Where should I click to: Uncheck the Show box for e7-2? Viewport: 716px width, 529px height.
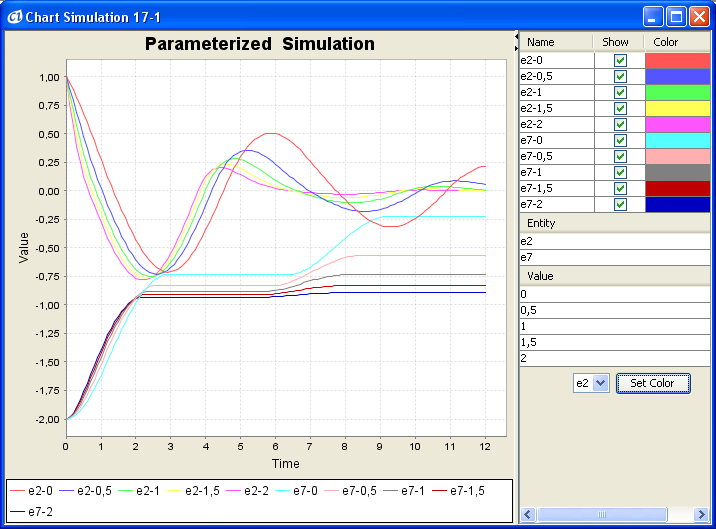point(620,204)
